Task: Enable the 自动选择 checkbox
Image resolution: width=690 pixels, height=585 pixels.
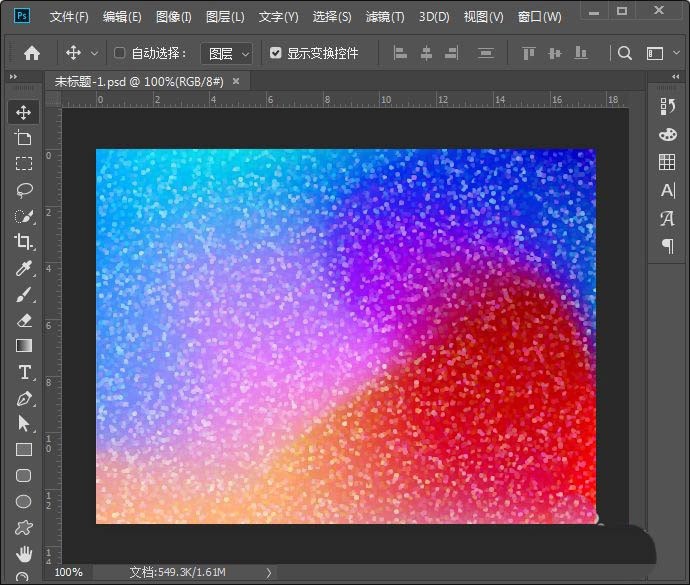Action: (120, 53)
